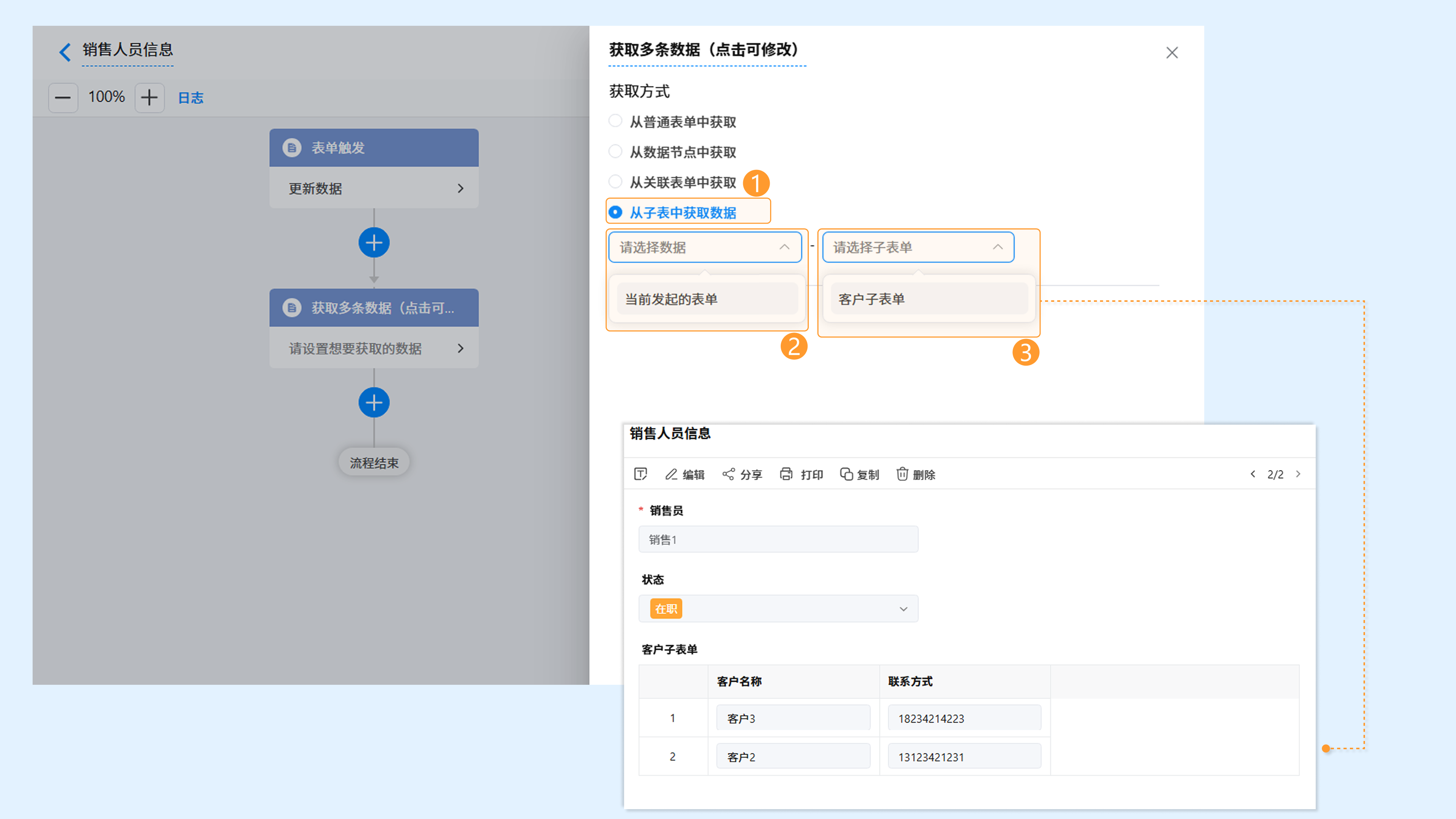The image size is (1456, 819).
Task: Go to the previous record arrow
Action: tap(1252, 474)
